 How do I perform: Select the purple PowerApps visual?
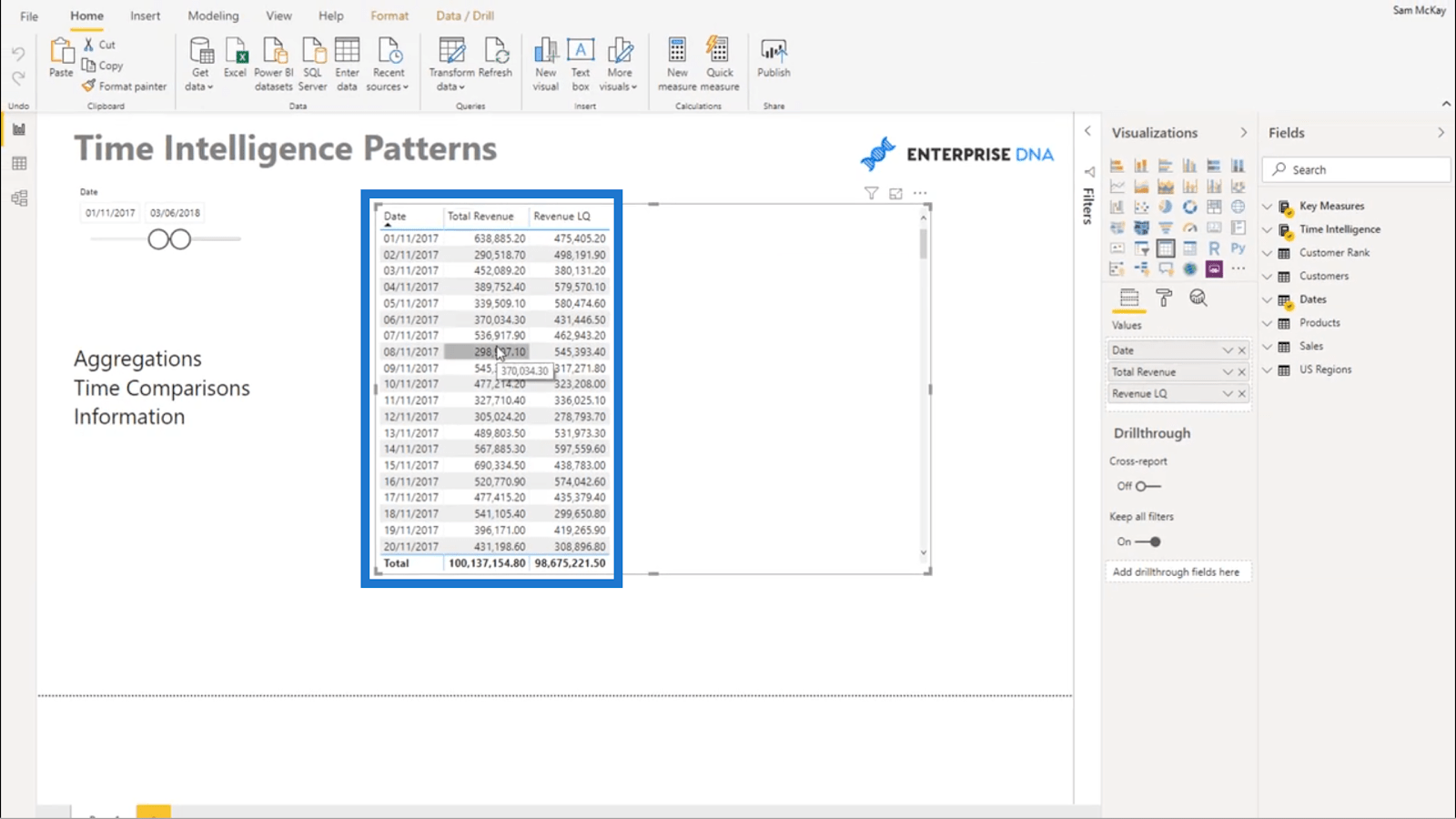click(x=1214, y=269)
